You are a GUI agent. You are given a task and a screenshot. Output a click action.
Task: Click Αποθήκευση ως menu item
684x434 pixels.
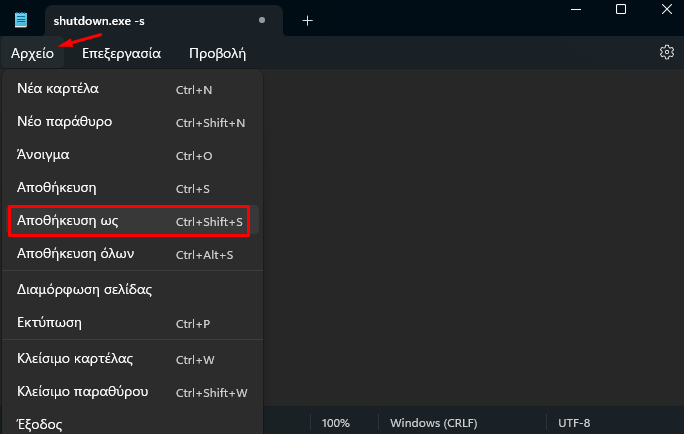129,221
